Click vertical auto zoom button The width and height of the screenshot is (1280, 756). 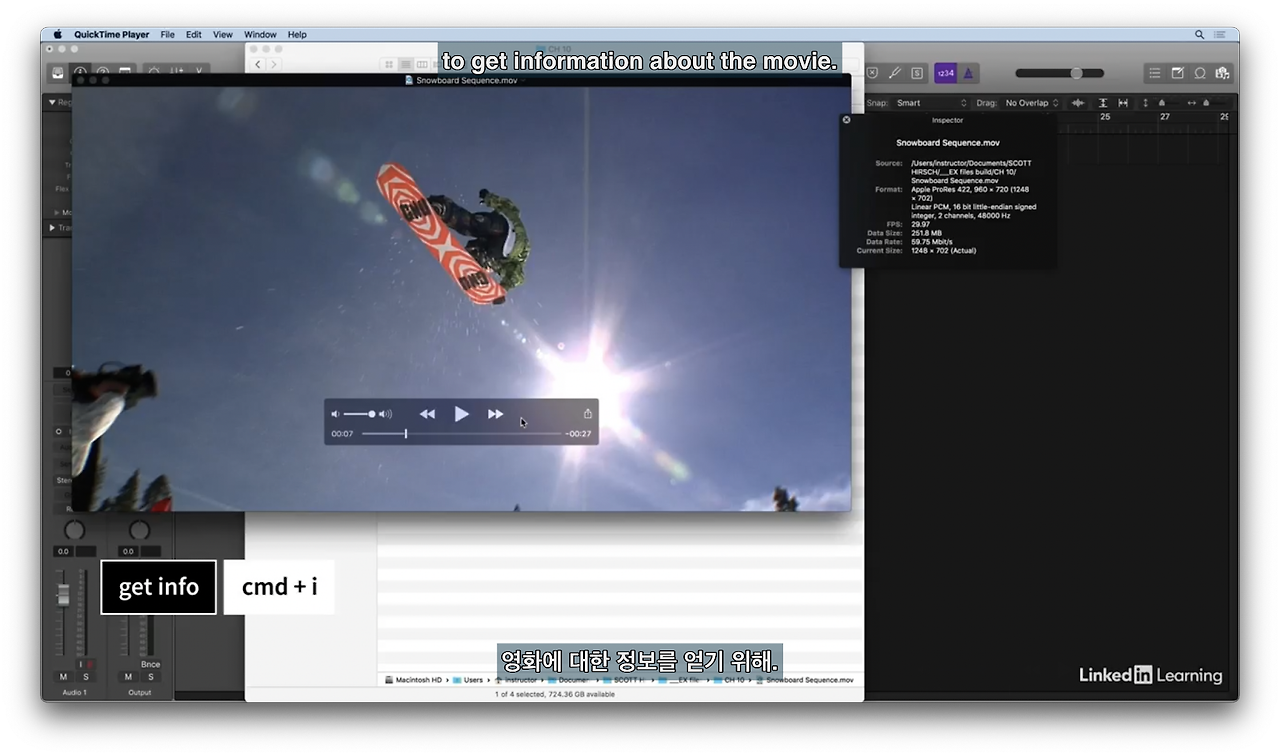pos(1103,103)
